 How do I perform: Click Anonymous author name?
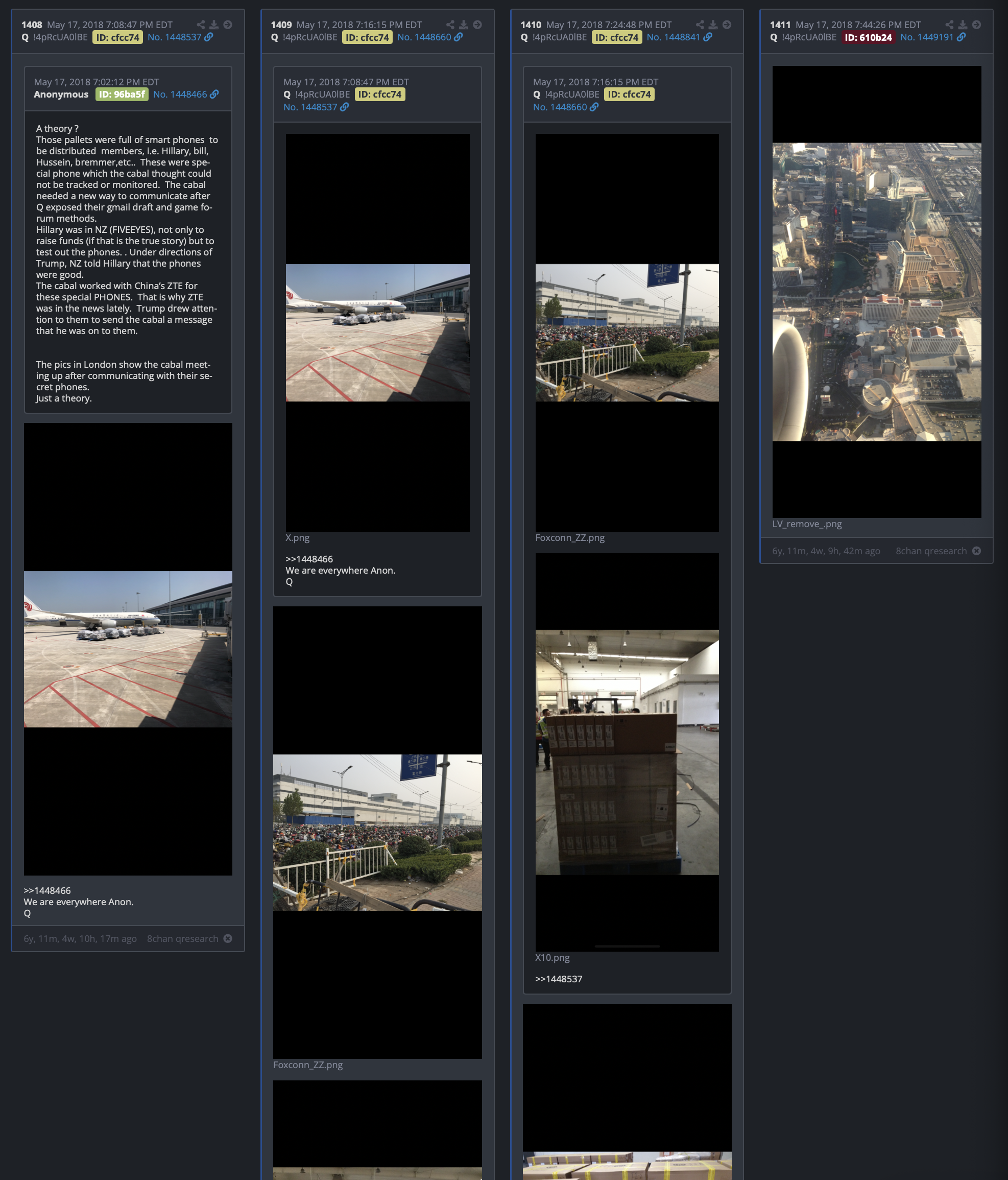tap(61, 95)
